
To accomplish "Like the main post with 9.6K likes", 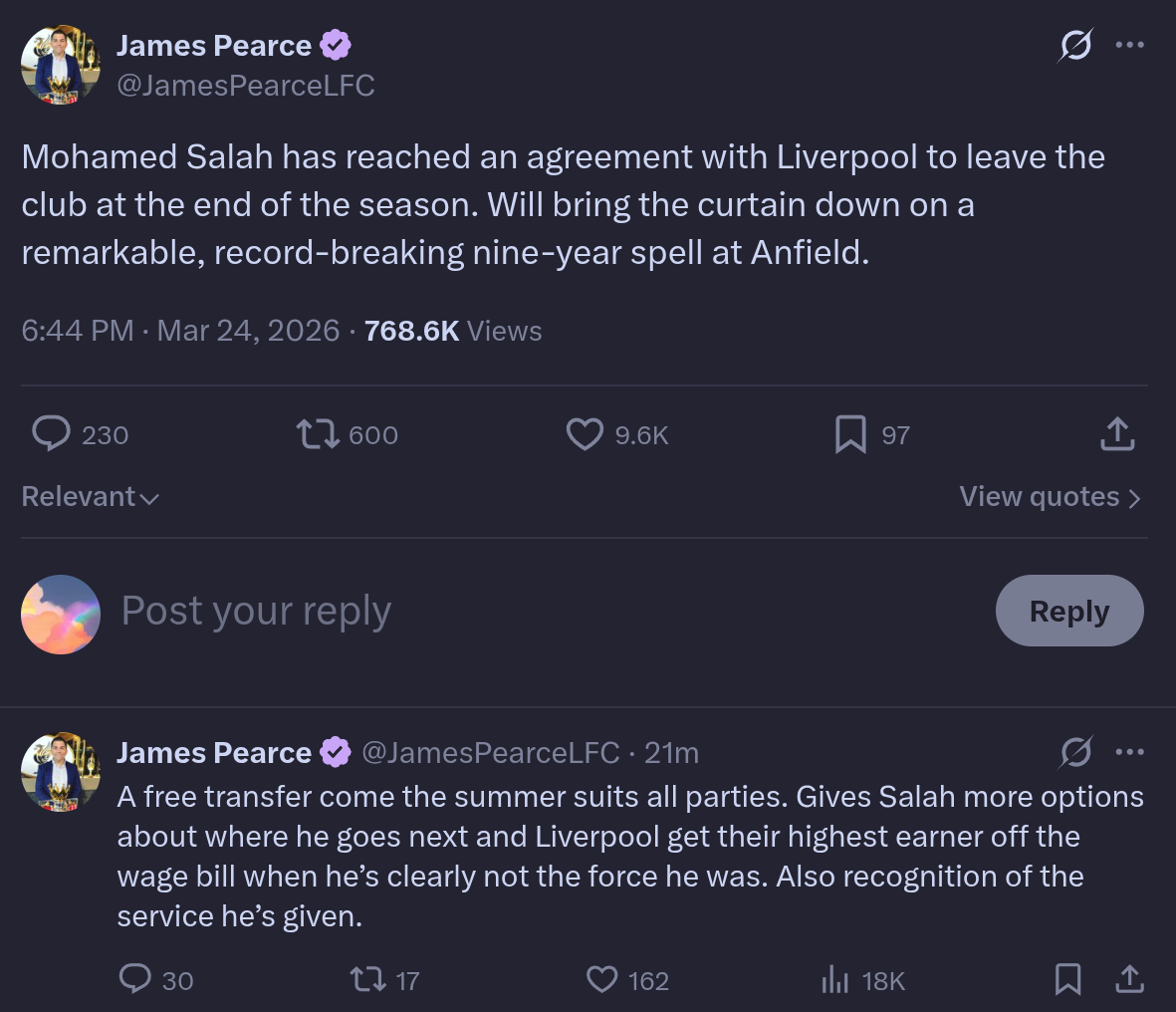I will (x=585, y=434).
